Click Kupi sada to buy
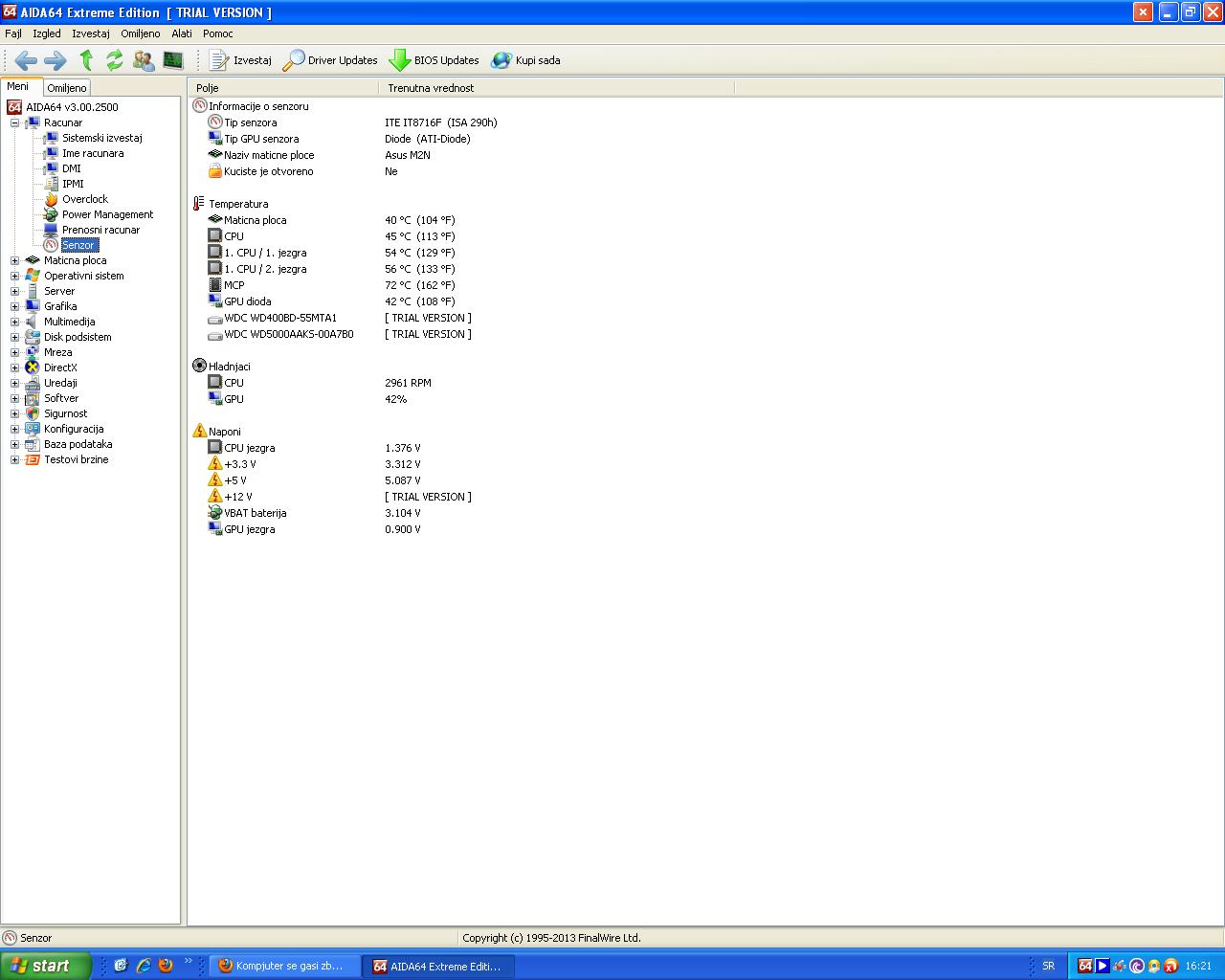 pos(525,60)
